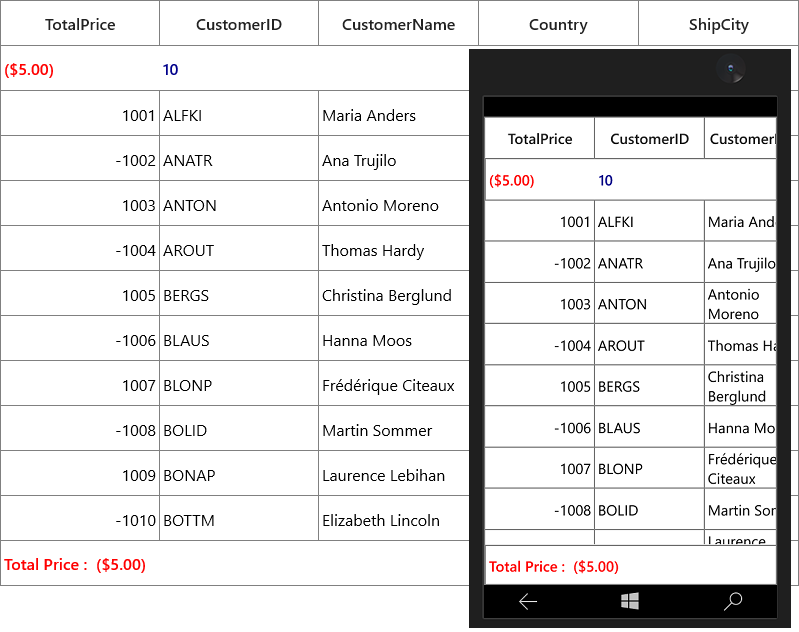Select the Maria Anders cell in desktop grid
The image size is (799, 632).
[394, 114]
